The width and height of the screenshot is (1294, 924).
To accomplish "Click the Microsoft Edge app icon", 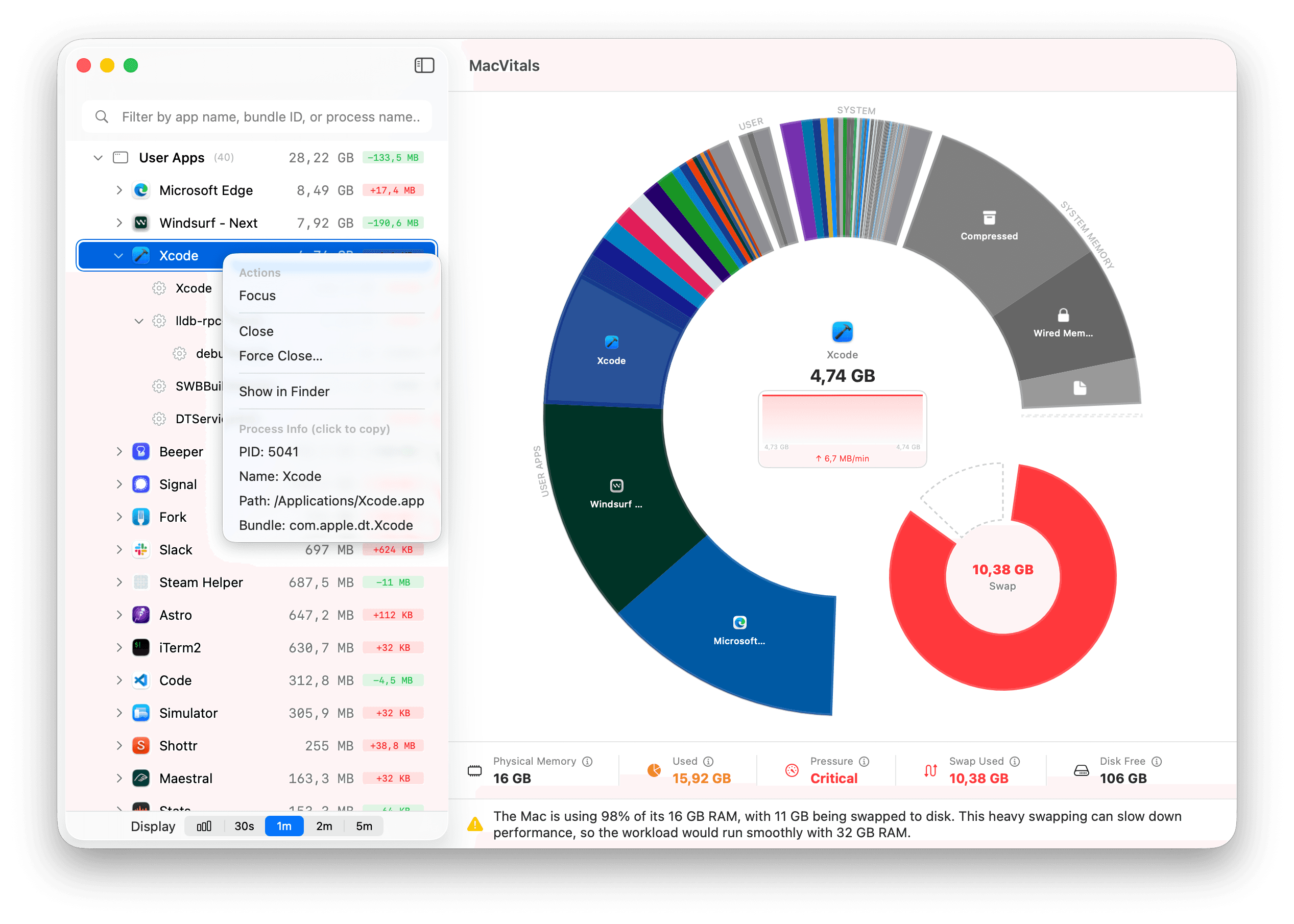I will (x=140, y=190).
